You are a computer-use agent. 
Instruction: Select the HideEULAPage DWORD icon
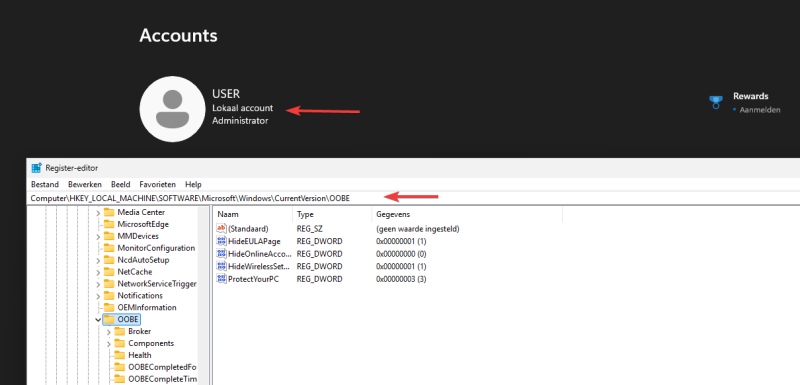tap(221, 241)
